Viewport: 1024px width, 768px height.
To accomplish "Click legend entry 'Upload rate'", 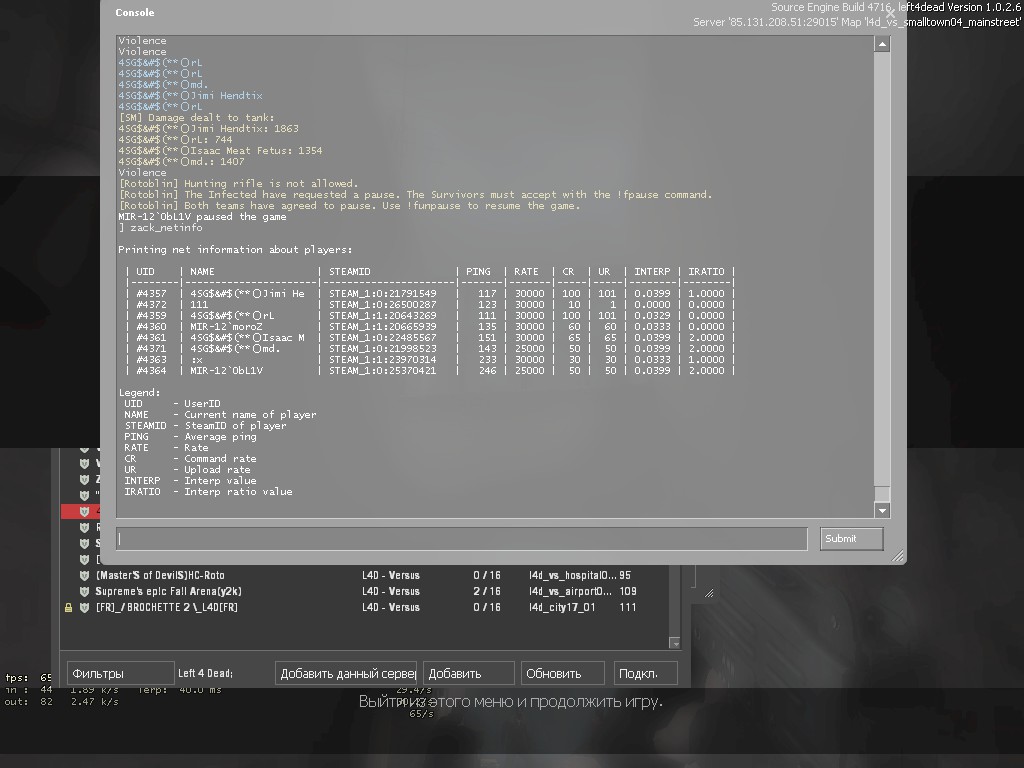I will click(x=217, y=470).
